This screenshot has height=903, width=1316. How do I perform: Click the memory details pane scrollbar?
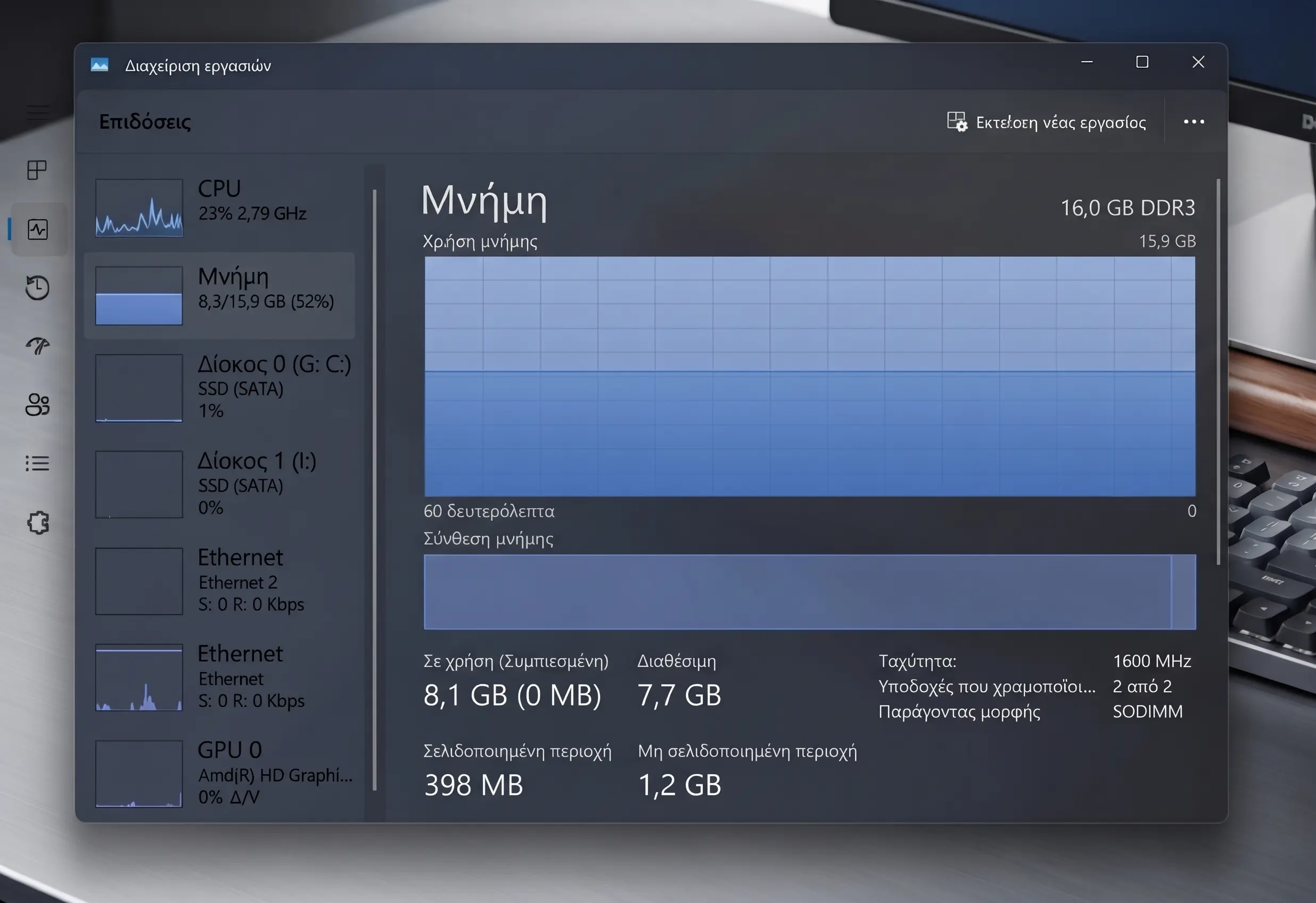1218,372
